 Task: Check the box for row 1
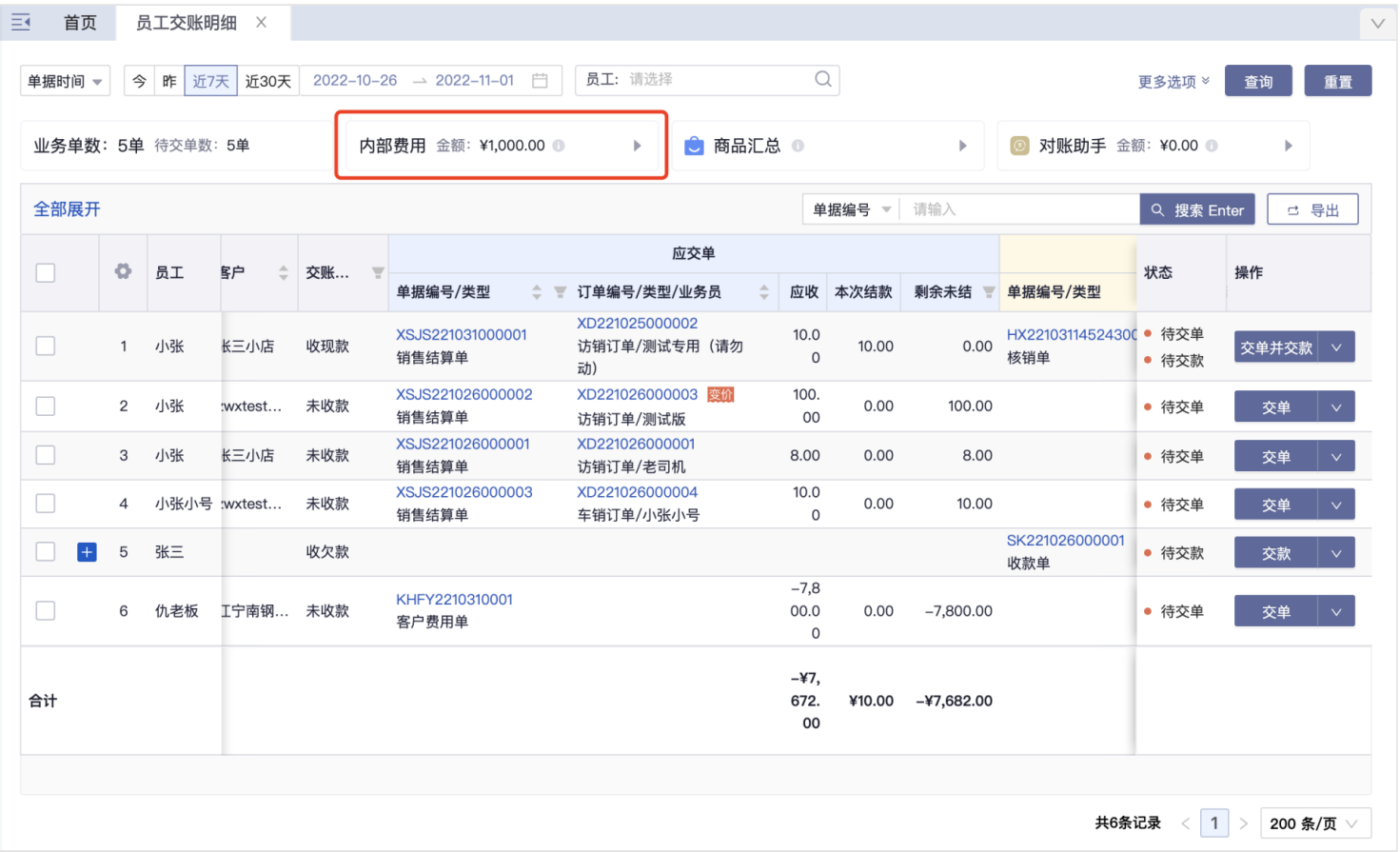46,346
